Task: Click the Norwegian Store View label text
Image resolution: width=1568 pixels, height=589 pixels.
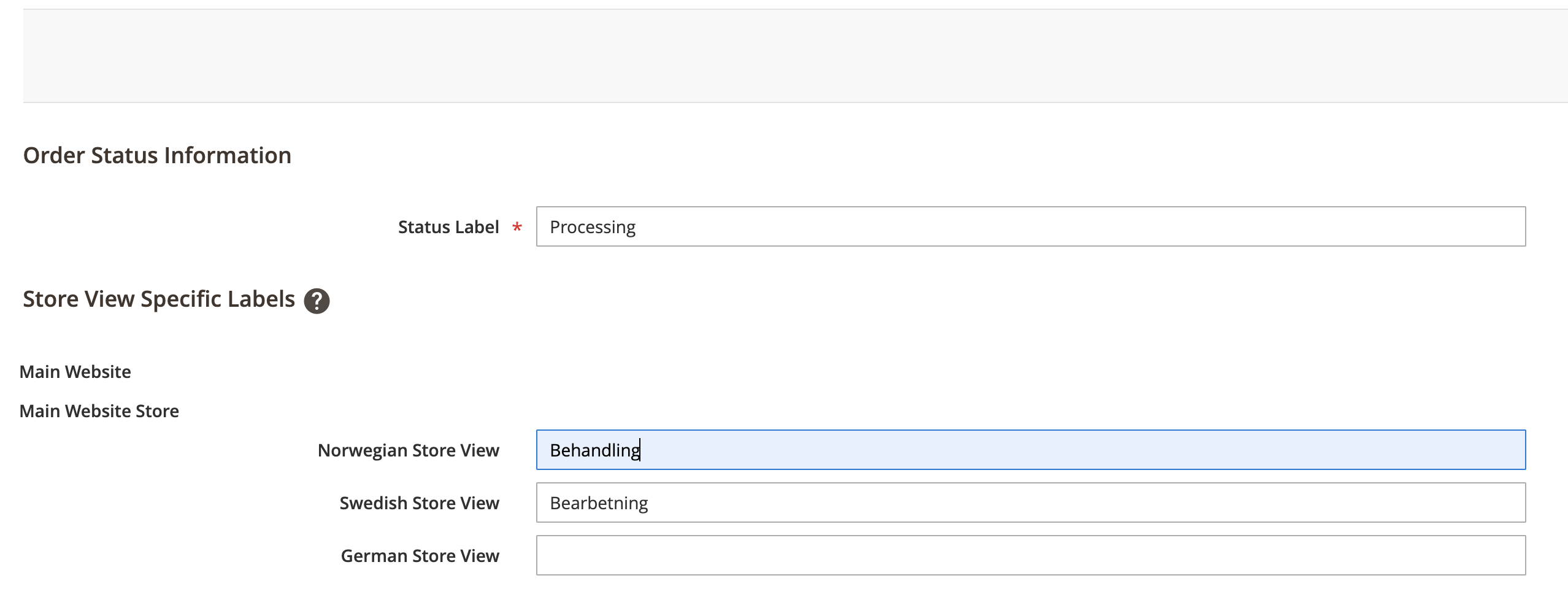Action: coord(408,450)
